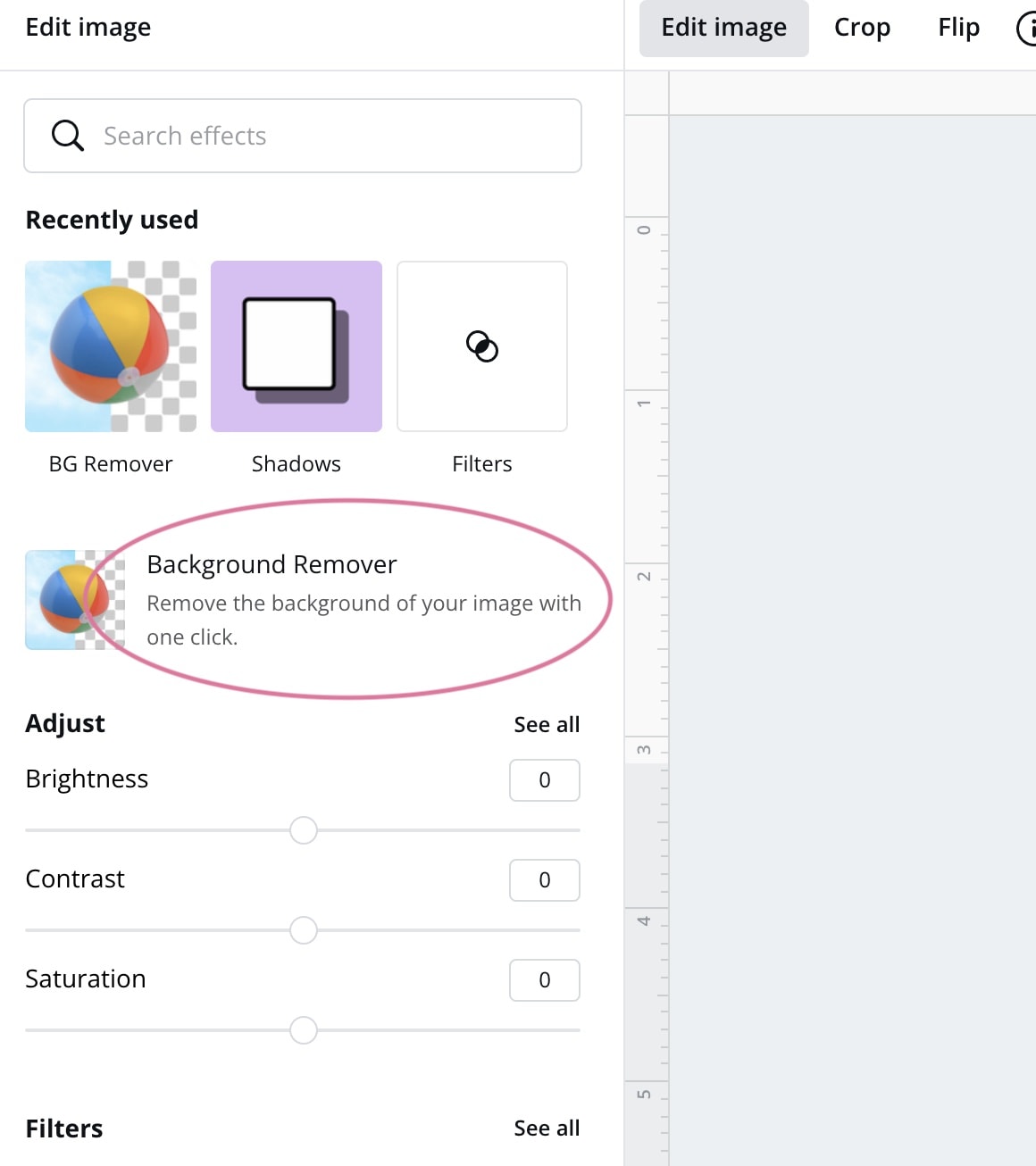Screen dimensions: 1036x1166
Task: Click the search magnifier icon
Action: [67, 136]
